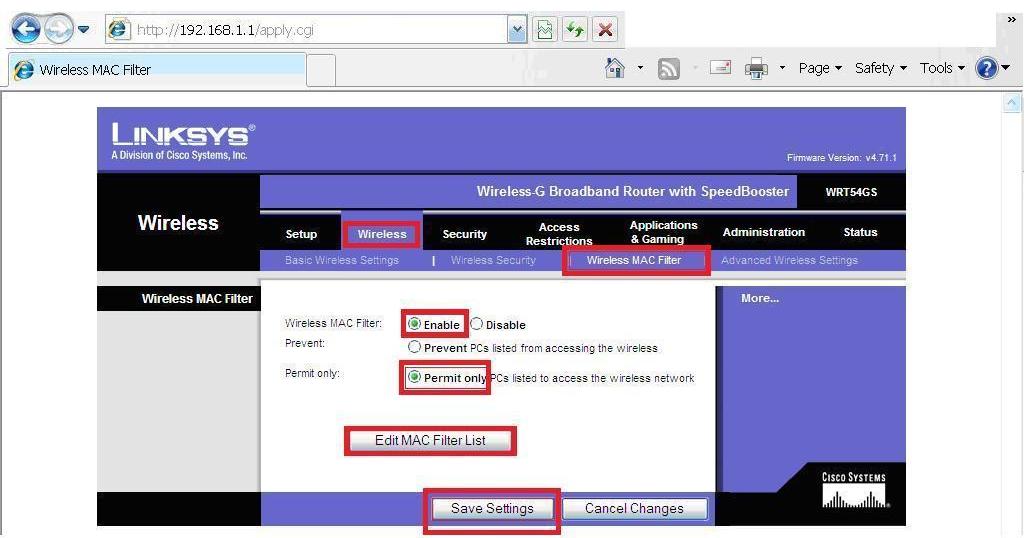Select the Permit only radio button
Viewport: 1024px width, 538px height.
tap(414, 377)
